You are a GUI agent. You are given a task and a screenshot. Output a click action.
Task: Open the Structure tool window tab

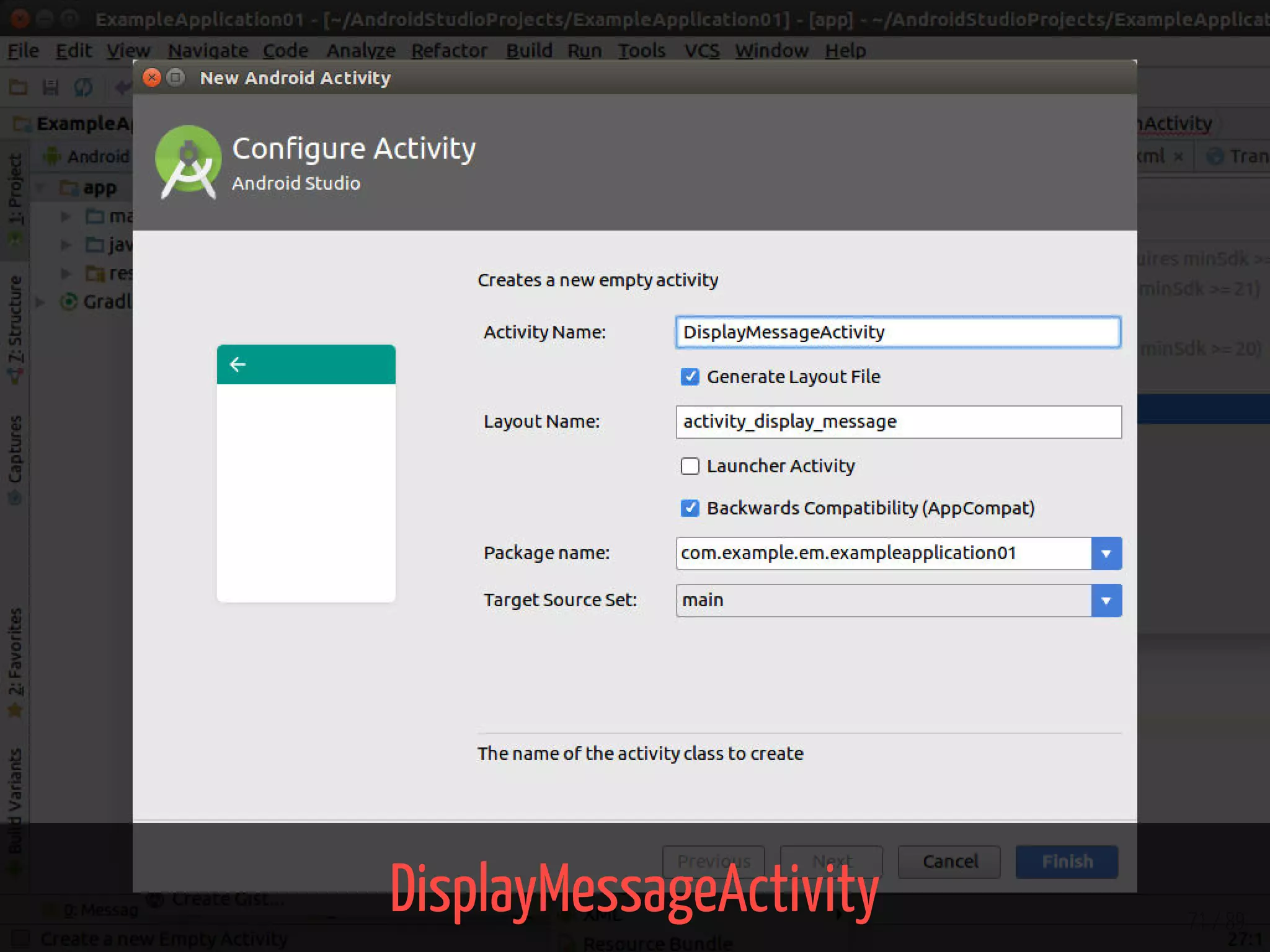coord(15,328)
